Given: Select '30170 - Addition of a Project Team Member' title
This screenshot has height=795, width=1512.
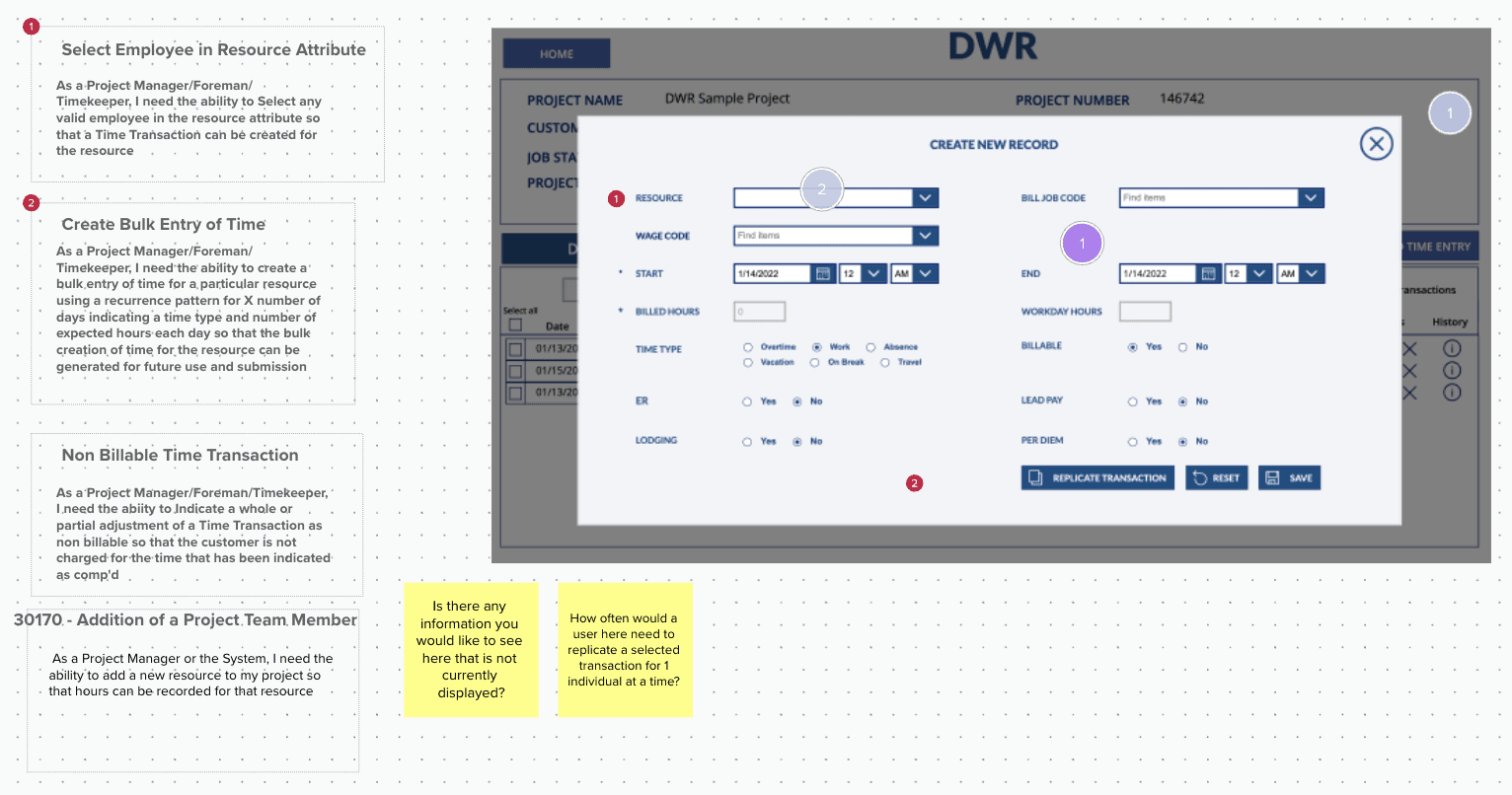Looking at the screenshot, I should [186, 619].
